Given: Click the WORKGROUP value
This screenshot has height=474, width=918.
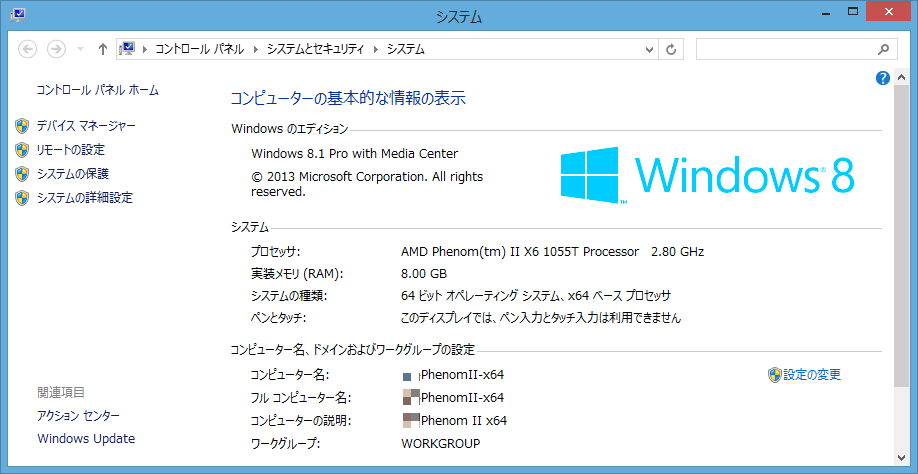Looking at the screenshot, I should (x=441, y=444).
